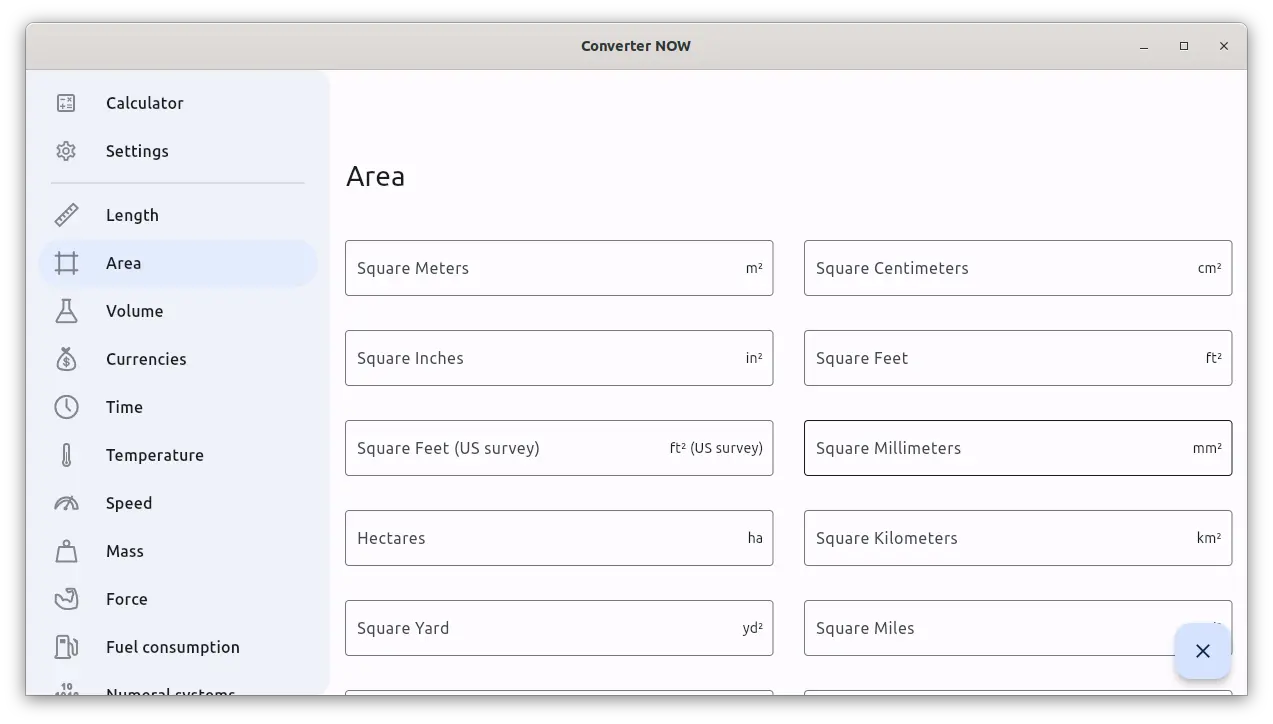Select the Speed gauge icon
1273x724 pixels.
66,503
